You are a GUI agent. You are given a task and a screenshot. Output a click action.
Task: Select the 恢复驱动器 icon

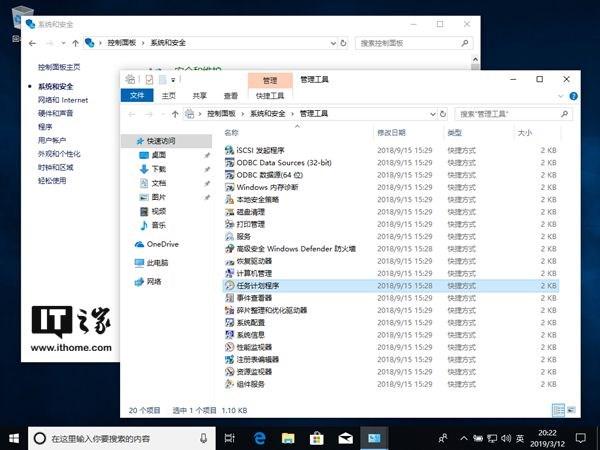point(229,261)
